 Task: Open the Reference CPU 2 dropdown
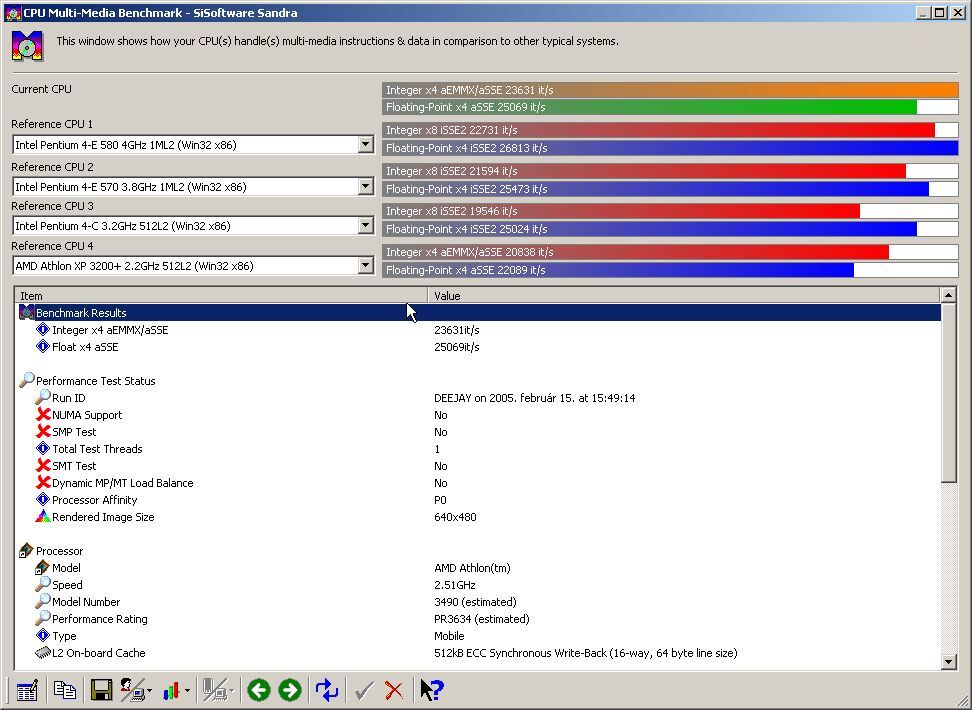click(366, 186)
